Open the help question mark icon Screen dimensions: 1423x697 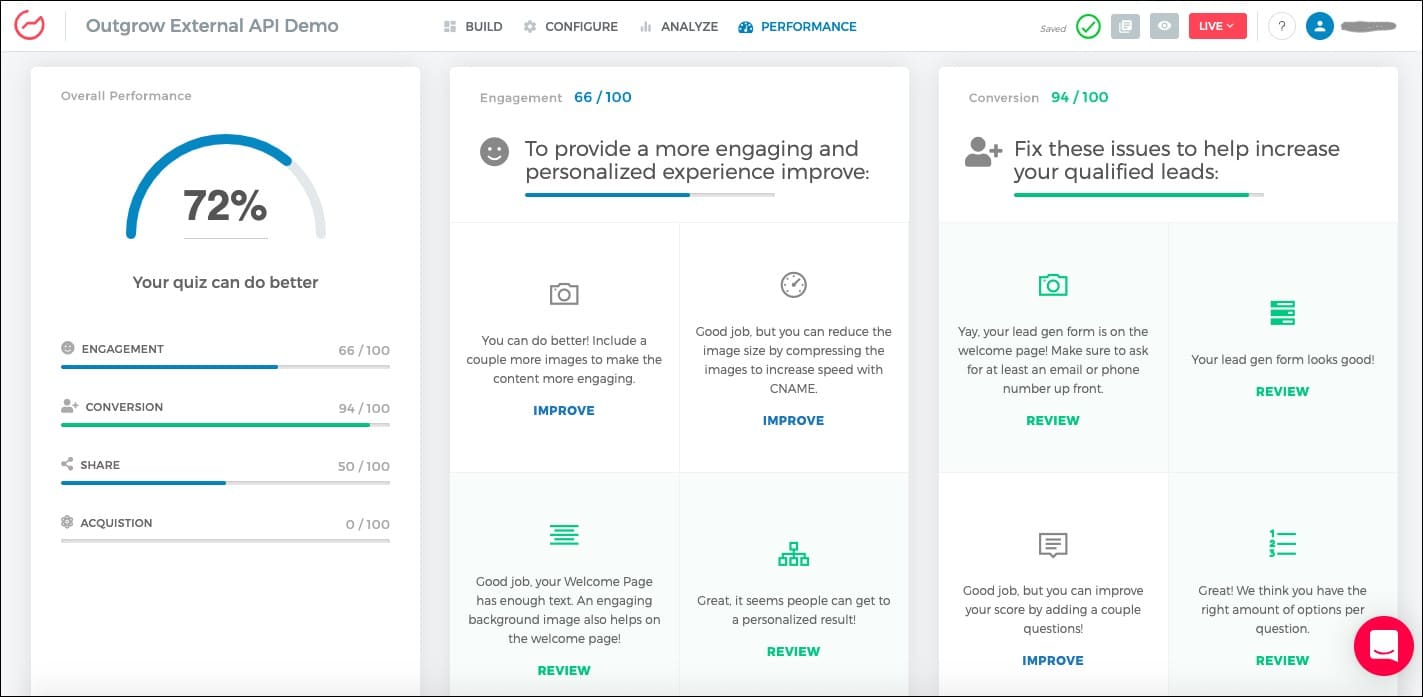[1281, 26]
